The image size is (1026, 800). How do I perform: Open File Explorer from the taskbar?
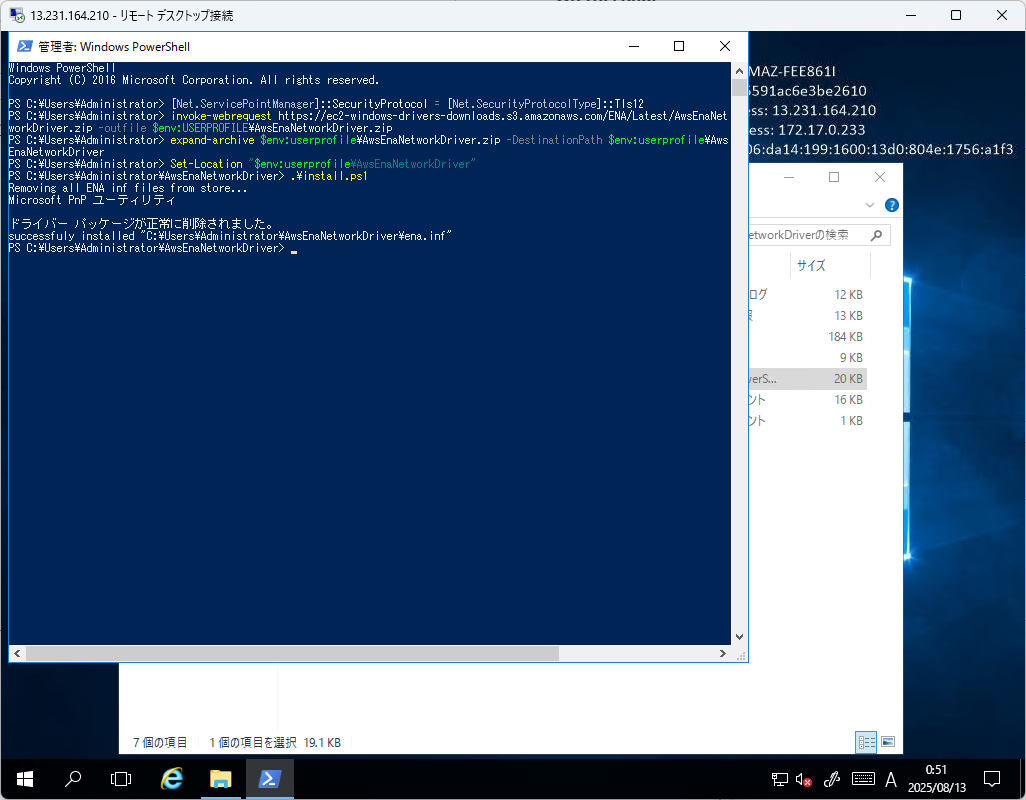tap(220, 779)
